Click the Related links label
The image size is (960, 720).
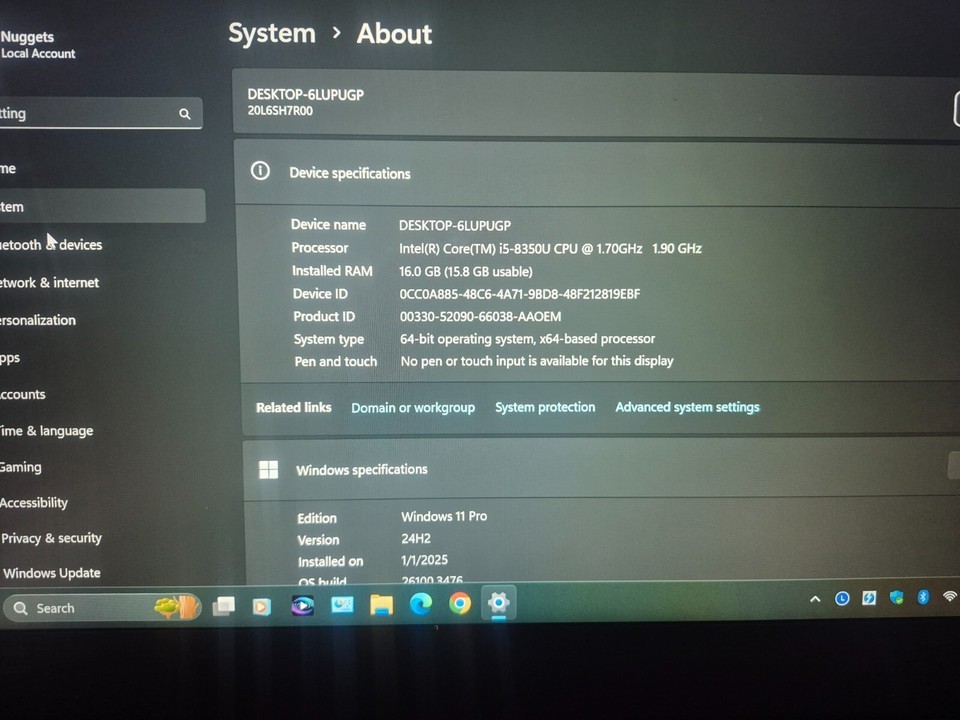pyautogui.click(x=293, y=408)
